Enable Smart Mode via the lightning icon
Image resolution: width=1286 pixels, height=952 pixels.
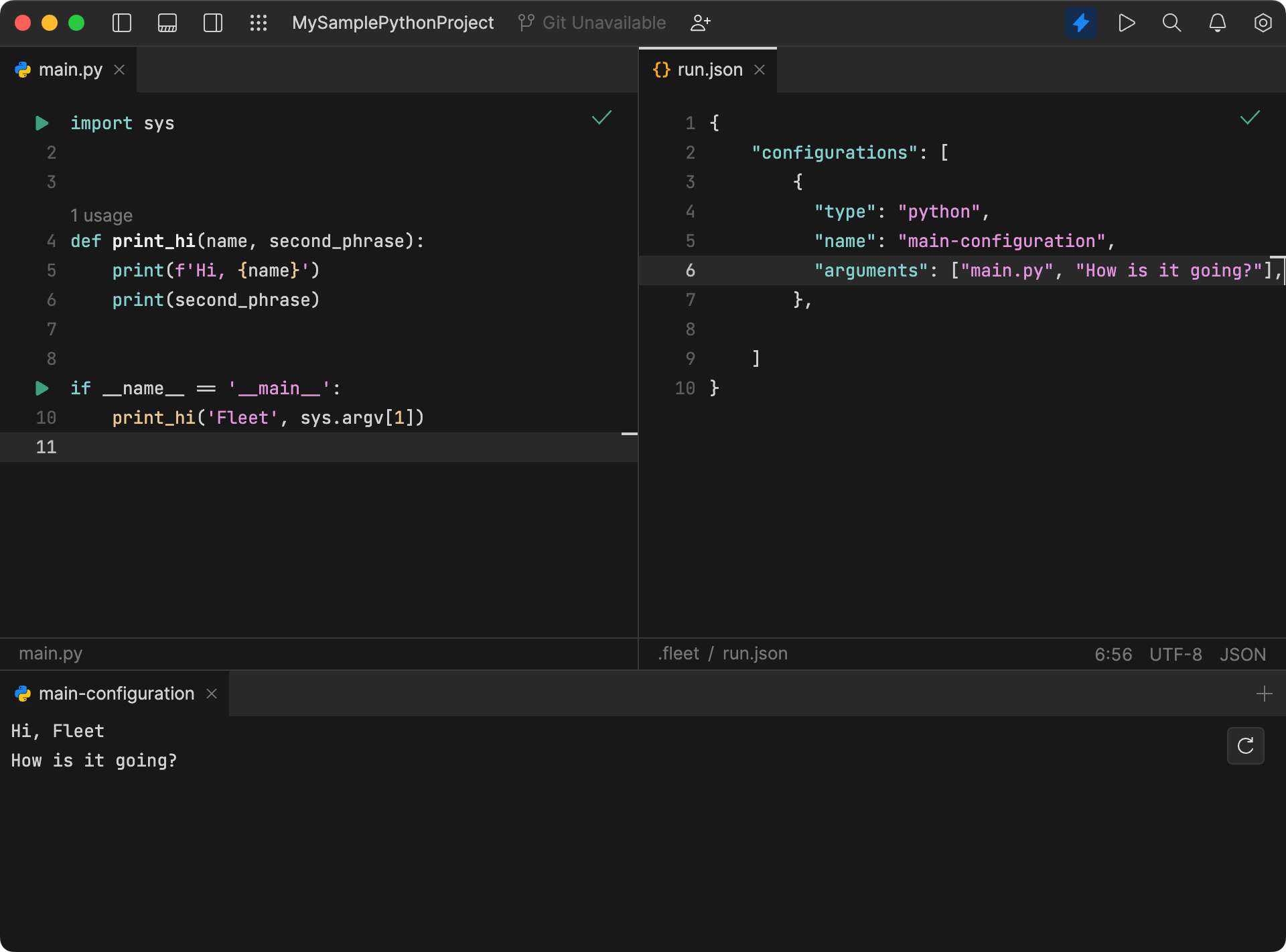coord(1080,22)
